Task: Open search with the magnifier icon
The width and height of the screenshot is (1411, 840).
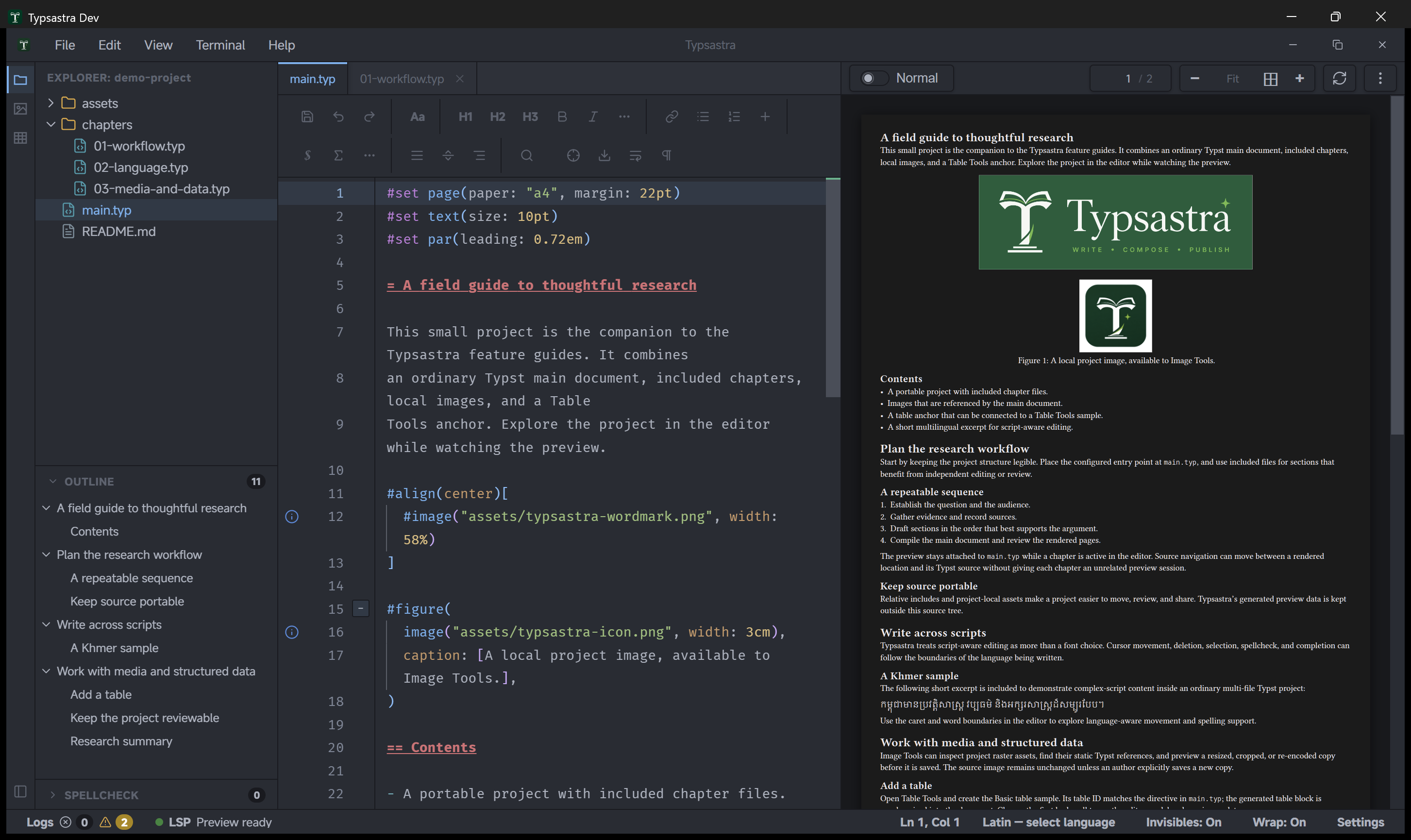Action: coord(526,155)
